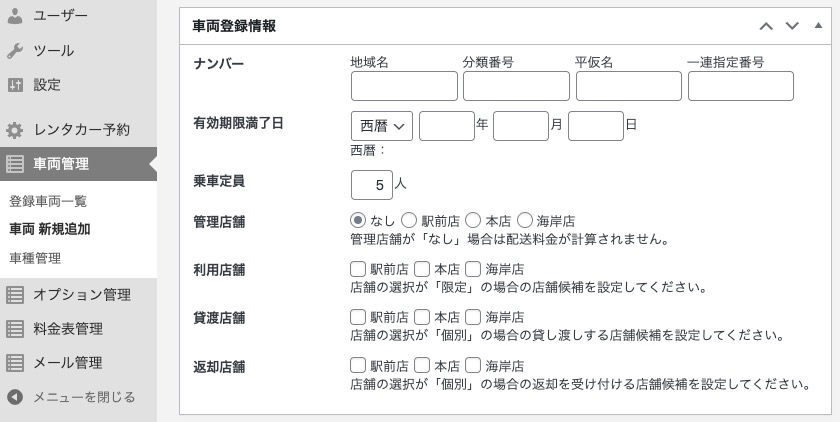Click the 車両登録情報 panel title

click(234, 26)
